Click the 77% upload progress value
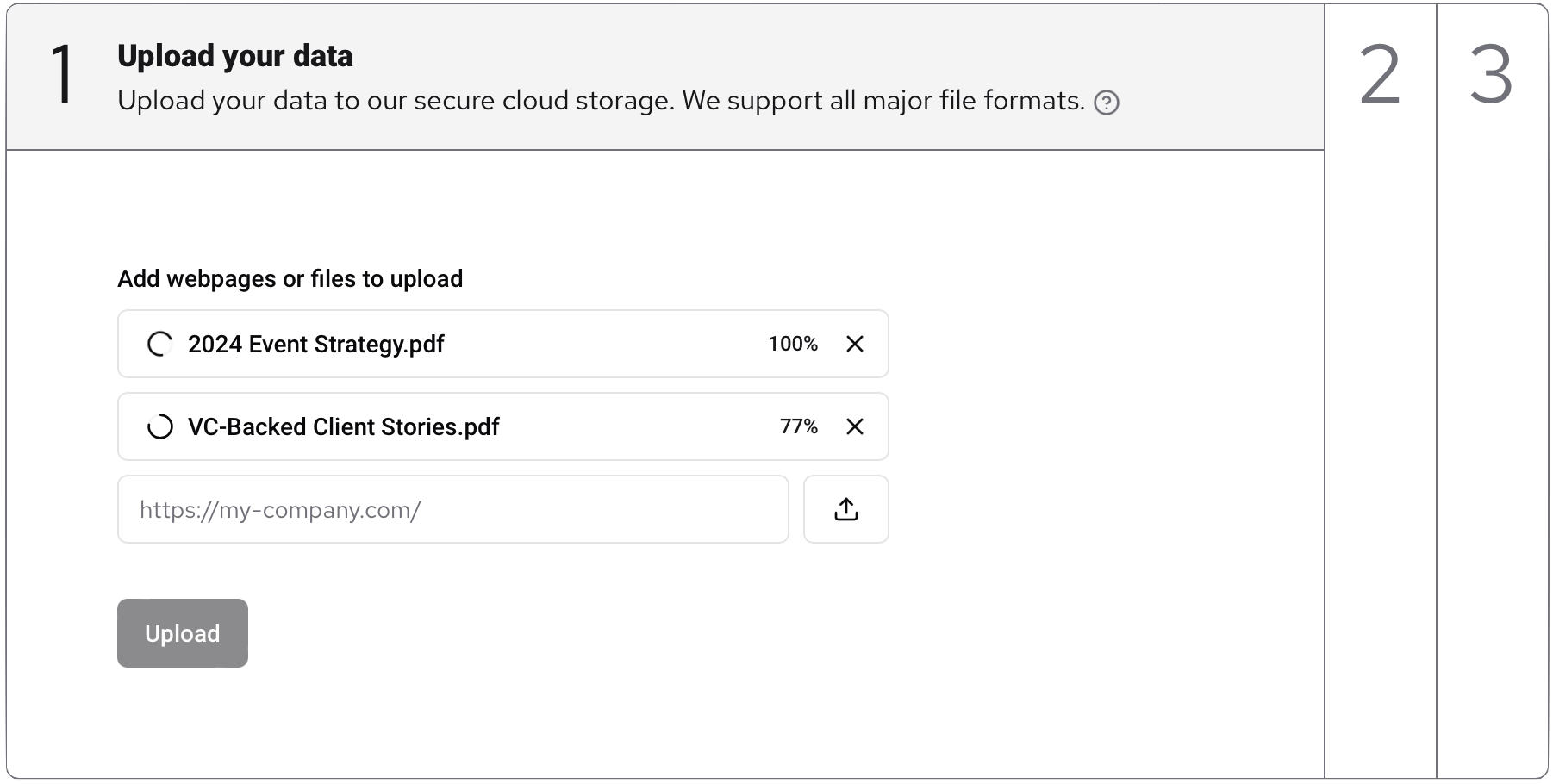This screenshot has height=784, width=1553. click(x=798, y=426)
